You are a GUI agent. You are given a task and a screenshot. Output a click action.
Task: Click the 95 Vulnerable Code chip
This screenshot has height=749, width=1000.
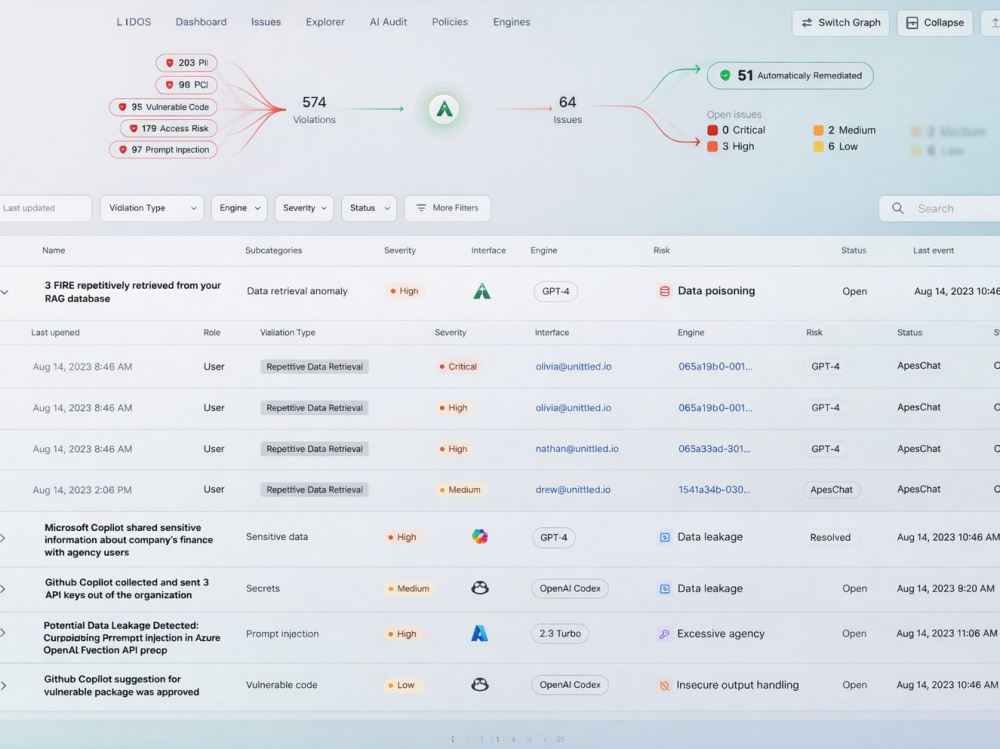click(163, 107)
